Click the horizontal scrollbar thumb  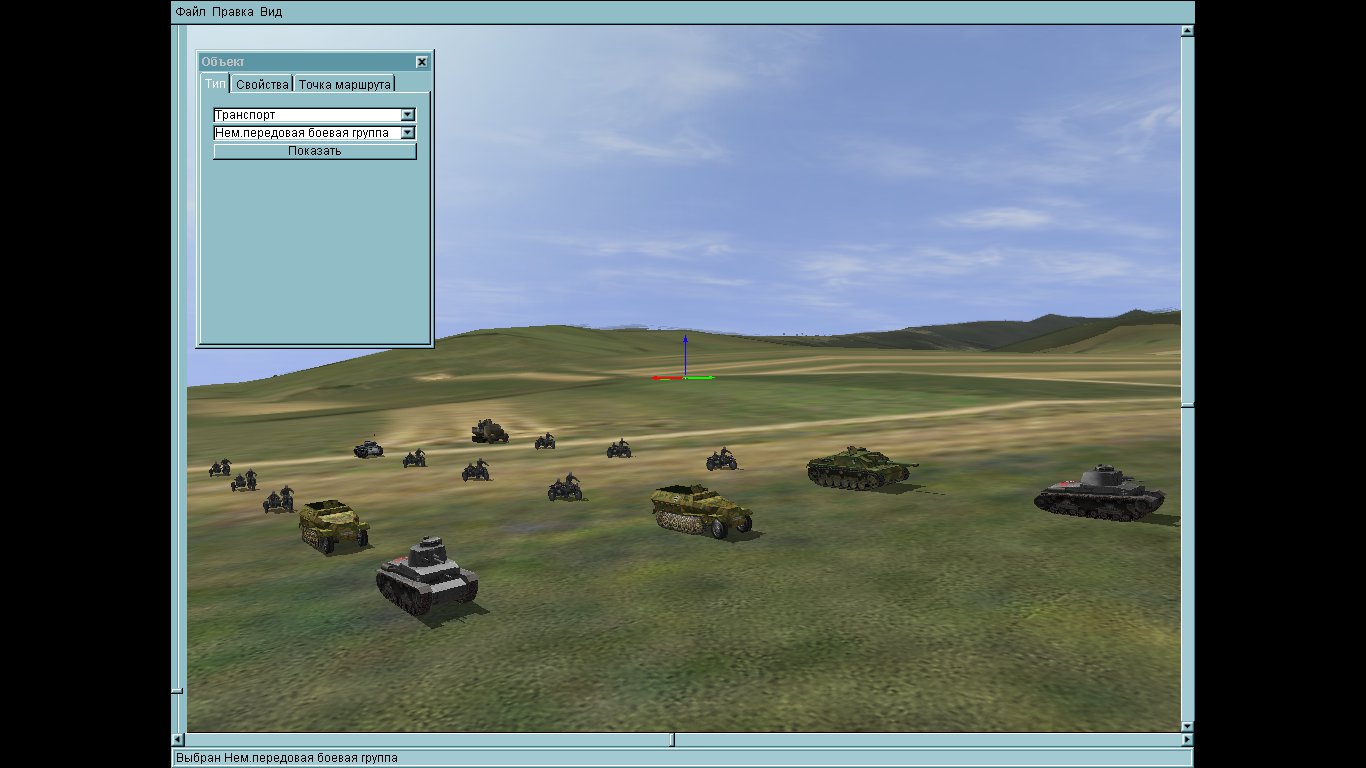[x=672, y=740]
